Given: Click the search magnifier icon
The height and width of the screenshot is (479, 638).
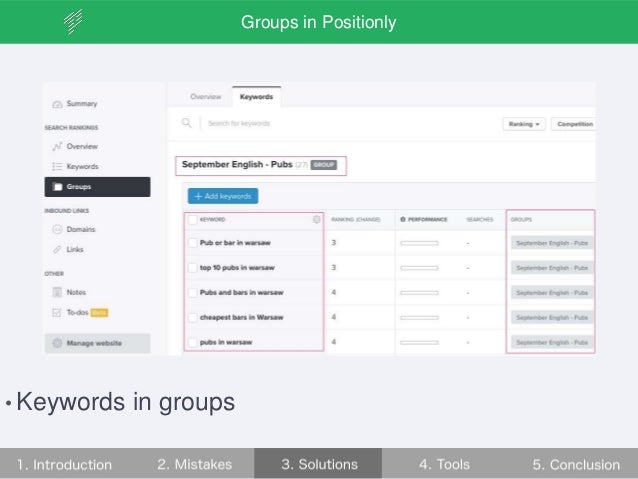Looking at the screenshot, I should pos(186,122).
